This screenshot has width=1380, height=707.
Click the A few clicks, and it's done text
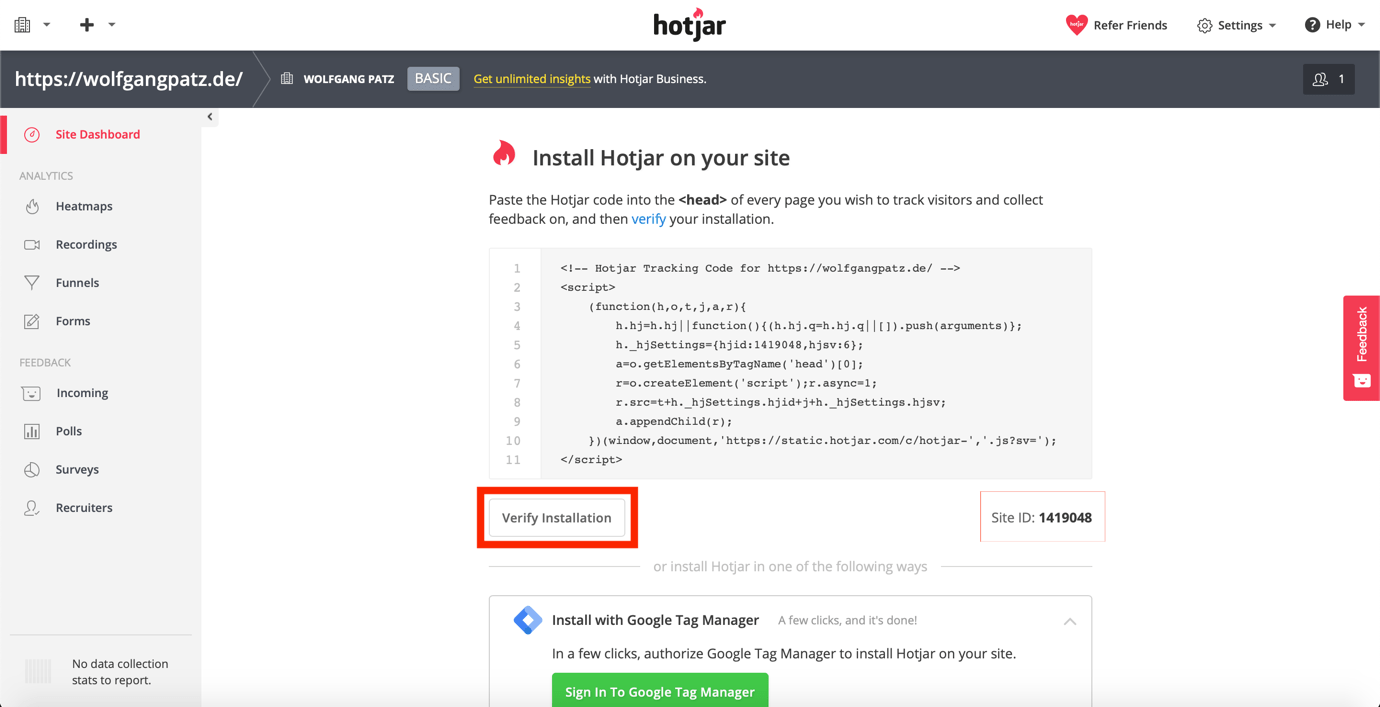tap(848, 621)
